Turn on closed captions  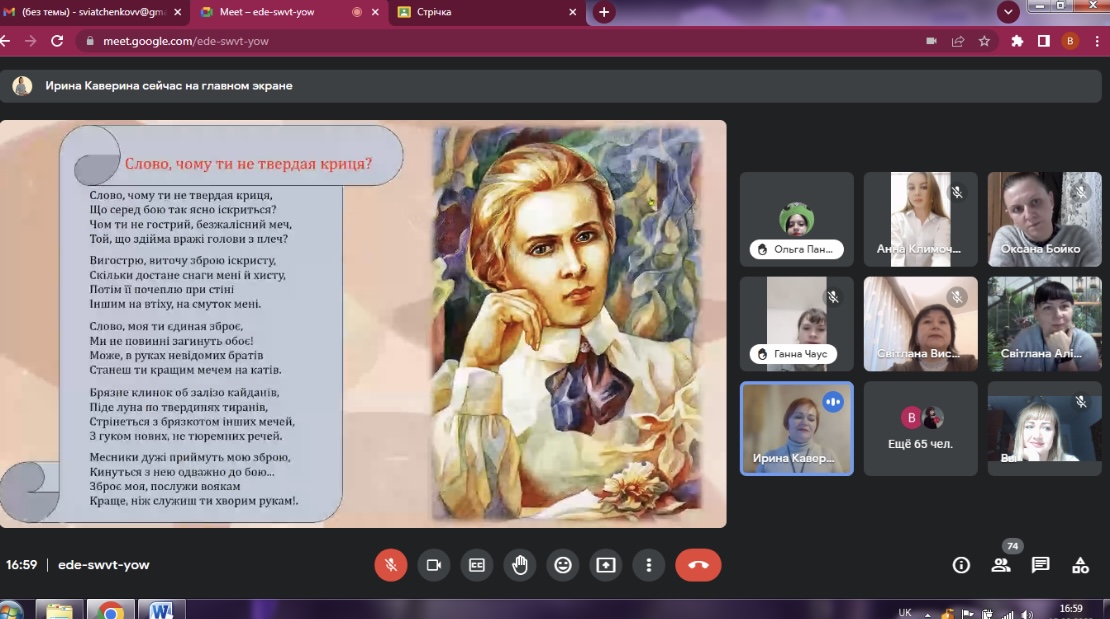click(x=477, y=564)
